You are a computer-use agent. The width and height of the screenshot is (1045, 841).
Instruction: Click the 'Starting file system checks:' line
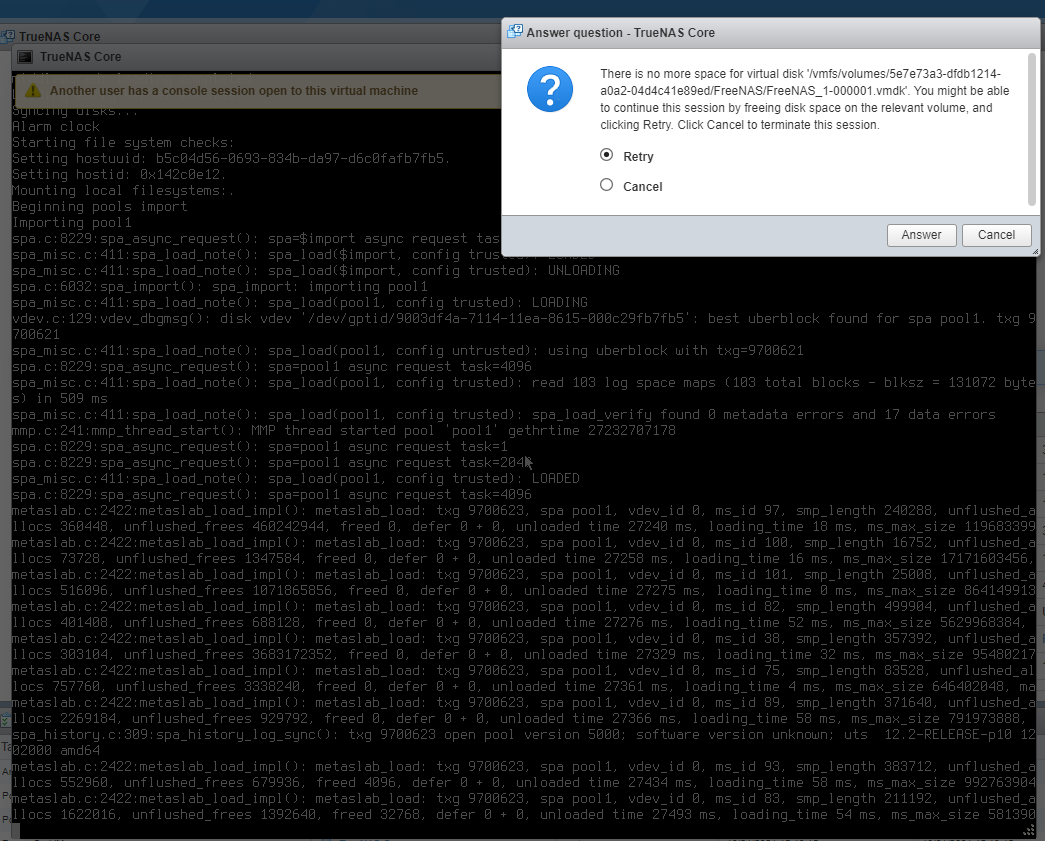123,143
